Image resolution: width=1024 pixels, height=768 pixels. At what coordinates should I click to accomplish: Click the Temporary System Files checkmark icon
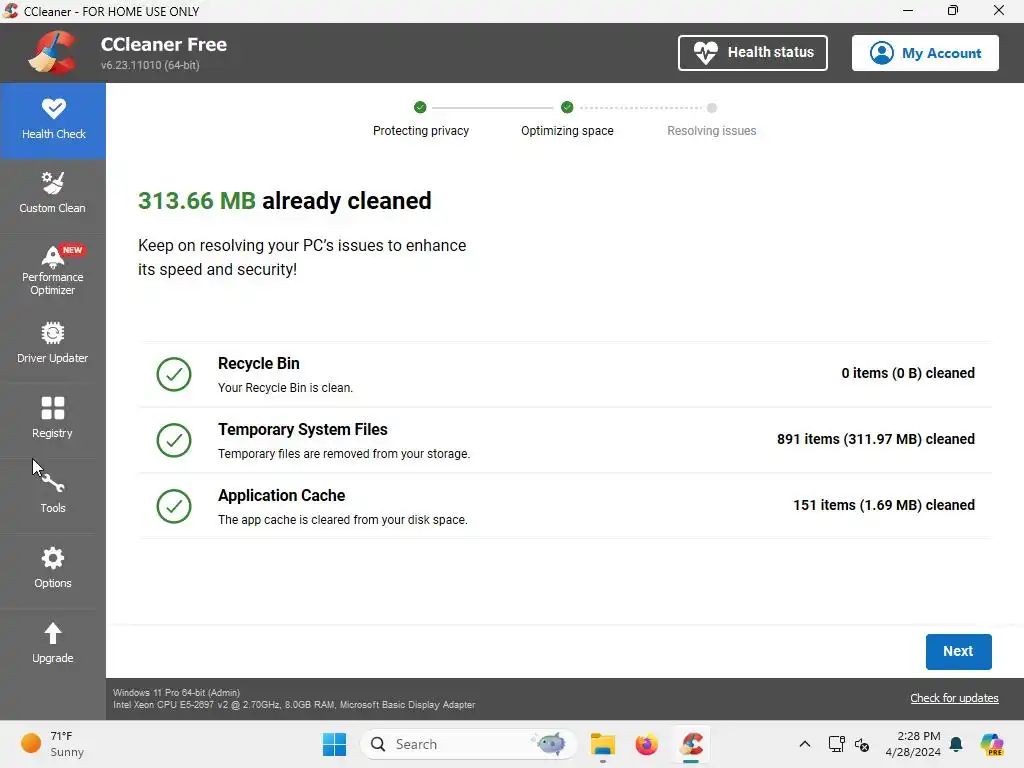click(x=174, y=440)
